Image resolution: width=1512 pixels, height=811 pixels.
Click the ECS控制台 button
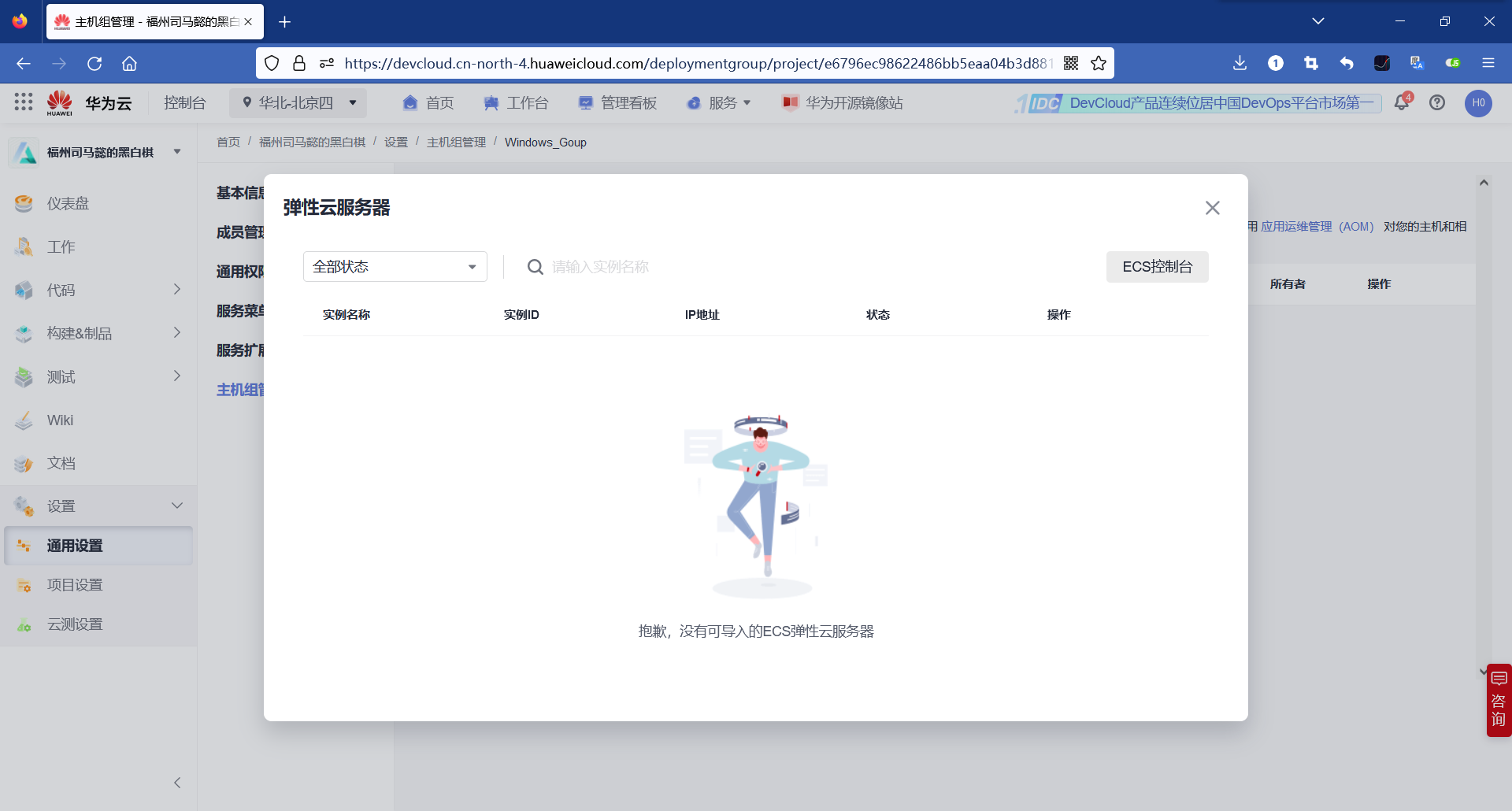1157,266
